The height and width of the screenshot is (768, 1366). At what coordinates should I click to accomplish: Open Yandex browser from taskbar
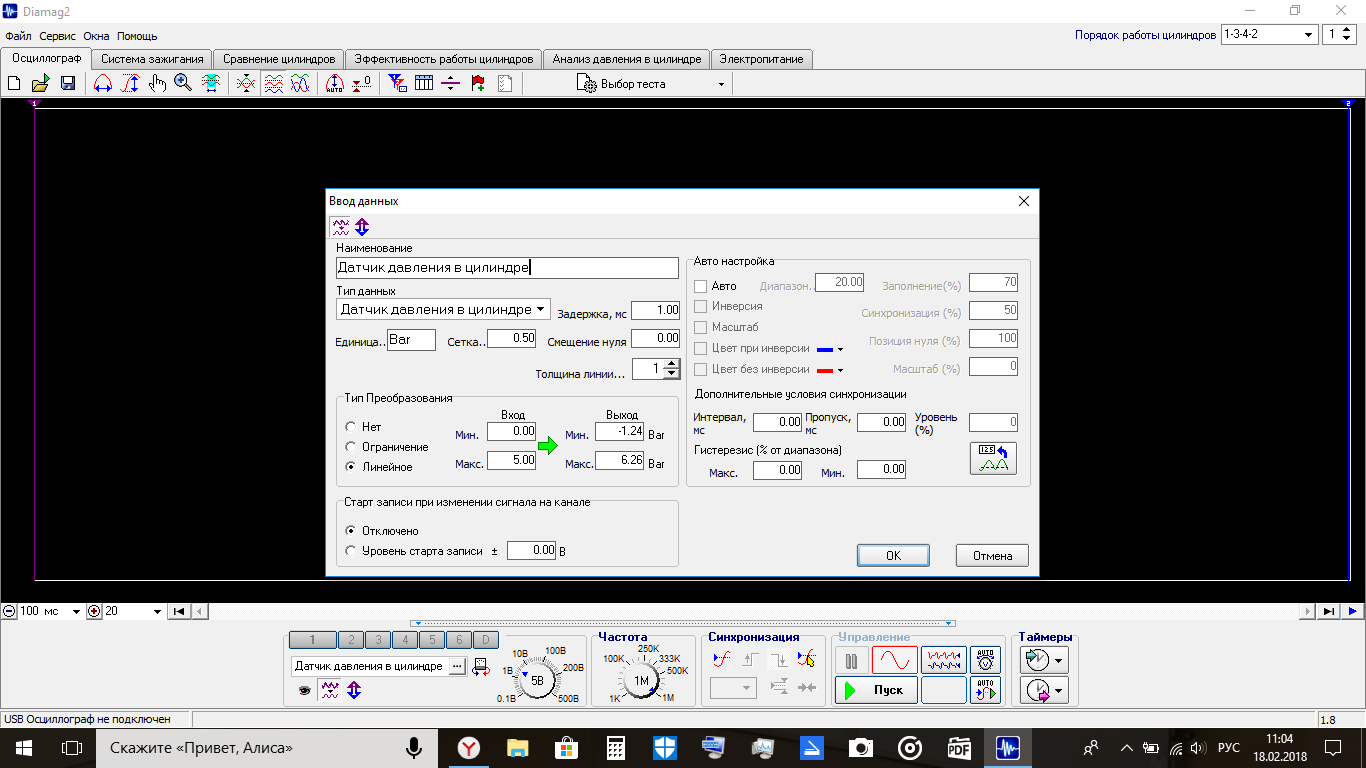point(468,747)
